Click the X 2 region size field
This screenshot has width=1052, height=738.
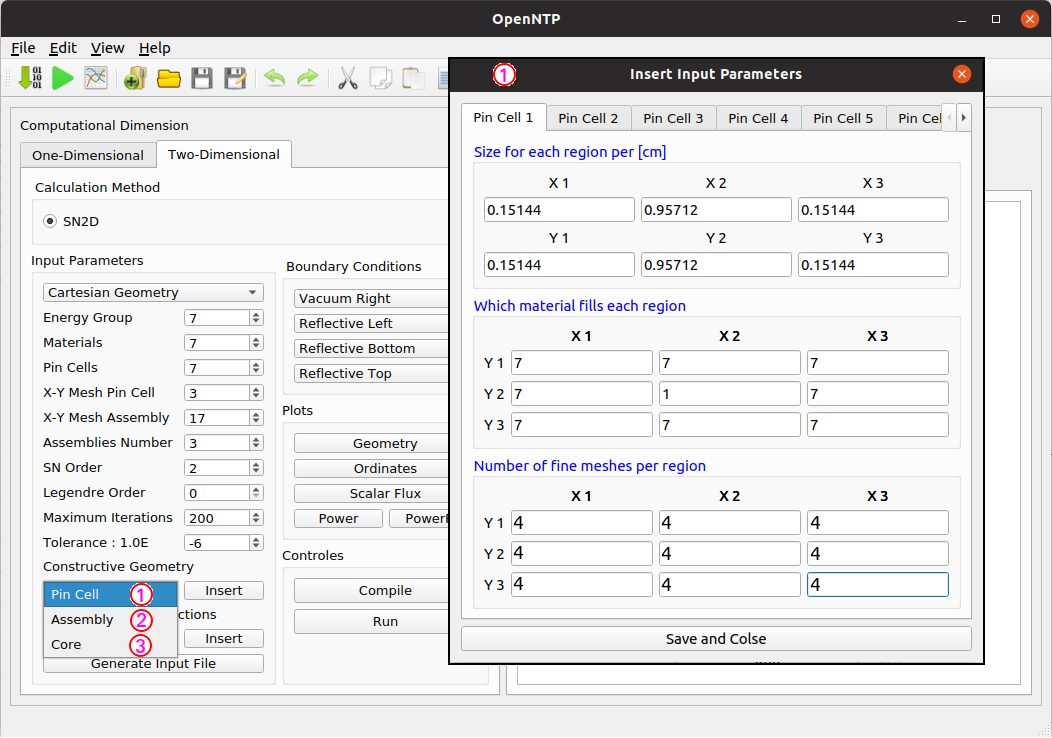point(716,210)
